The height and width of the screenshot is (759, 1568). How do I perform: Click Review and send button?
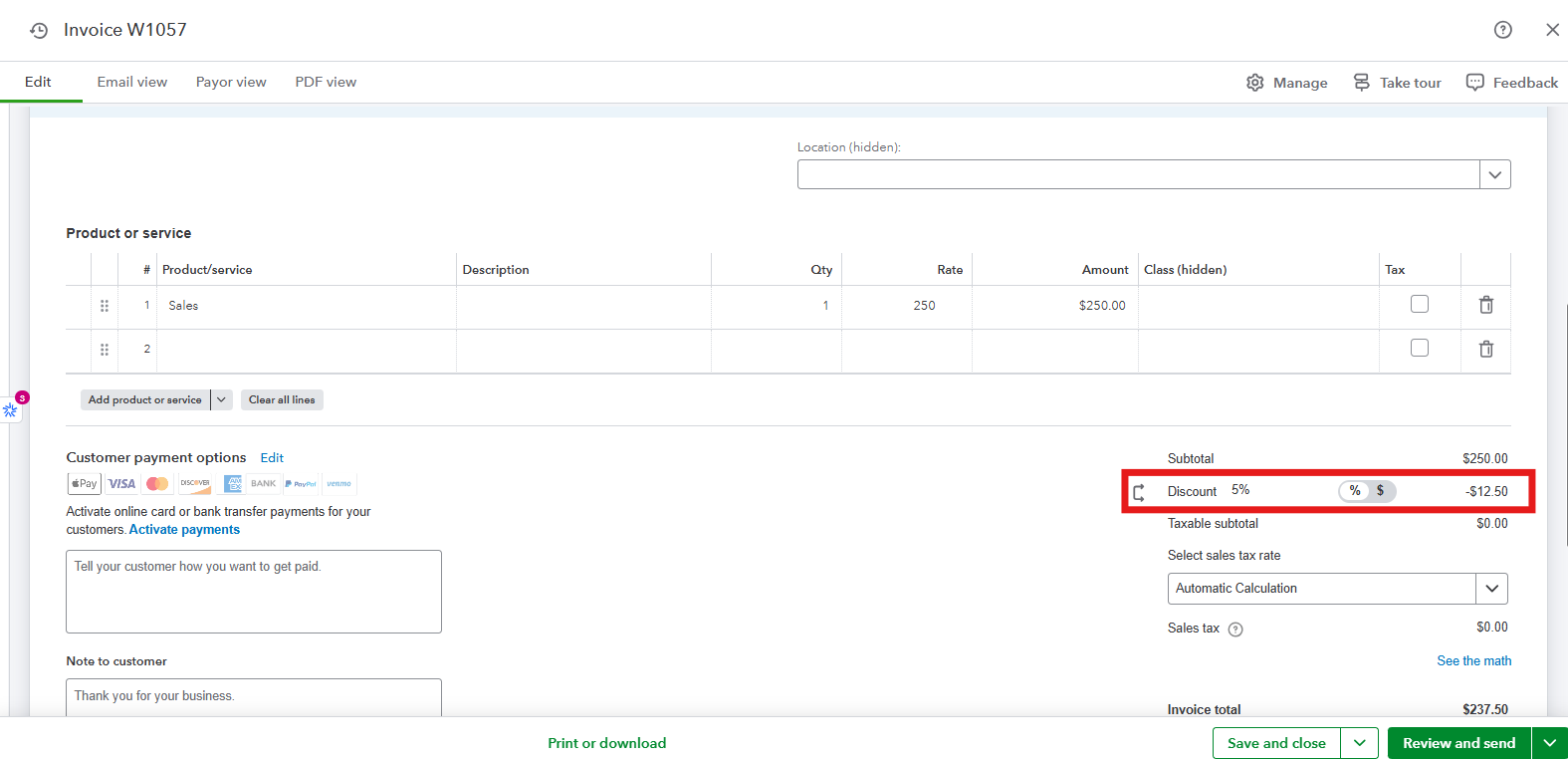[1458, 743]
